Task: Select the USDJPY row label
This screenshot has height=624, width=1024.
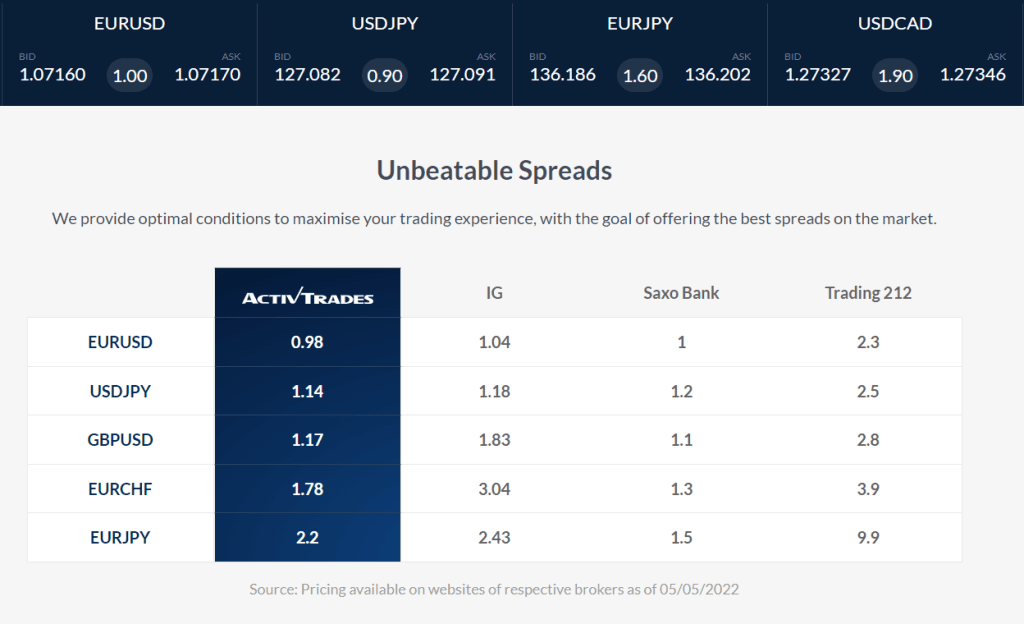Action: click(120, 391)
